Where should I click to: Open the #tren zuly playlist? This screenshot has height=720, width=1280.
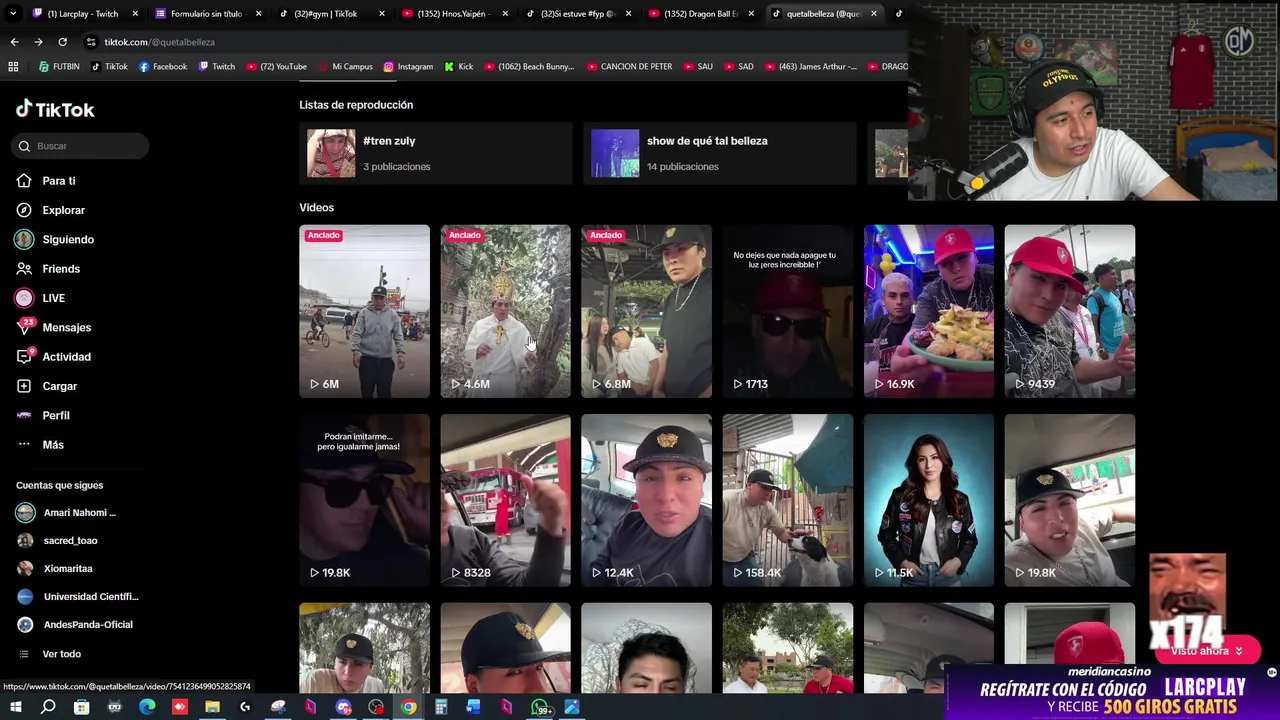pyautogui.click(x=436, y=153)
